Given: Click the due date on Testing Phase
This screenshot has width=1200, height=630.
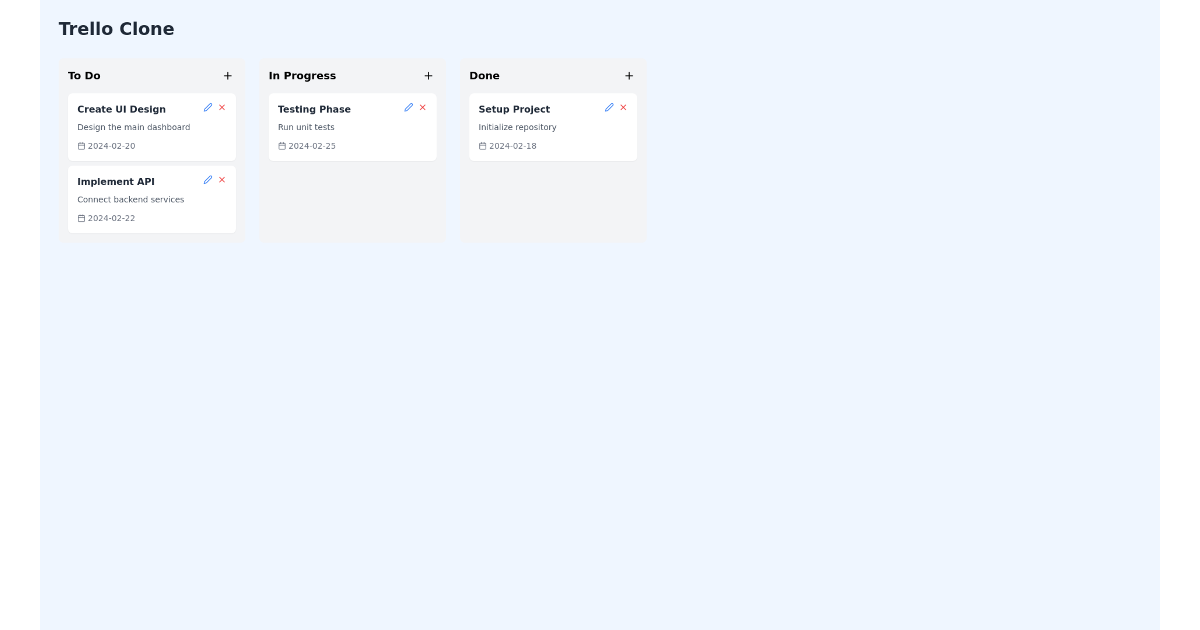Looking at the screenshot, I should coord(311,145).
